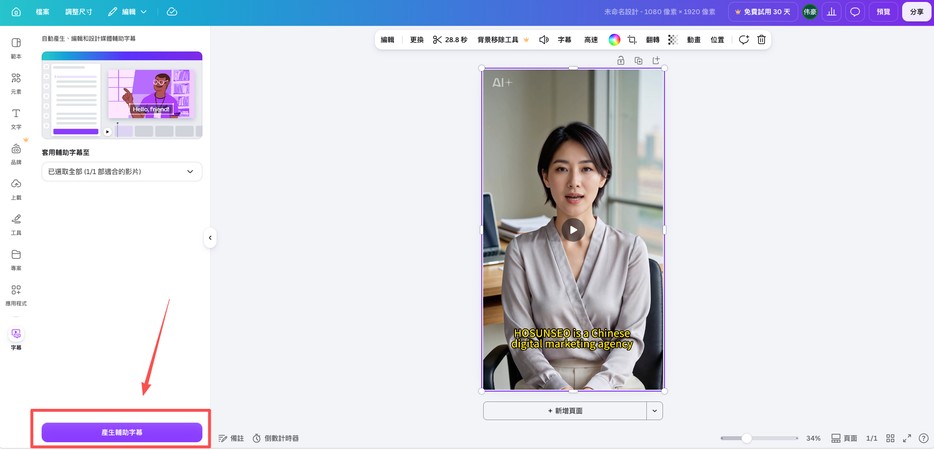
Task: Open the 元素 (Elements) sidebar panel
Action: 16,83
